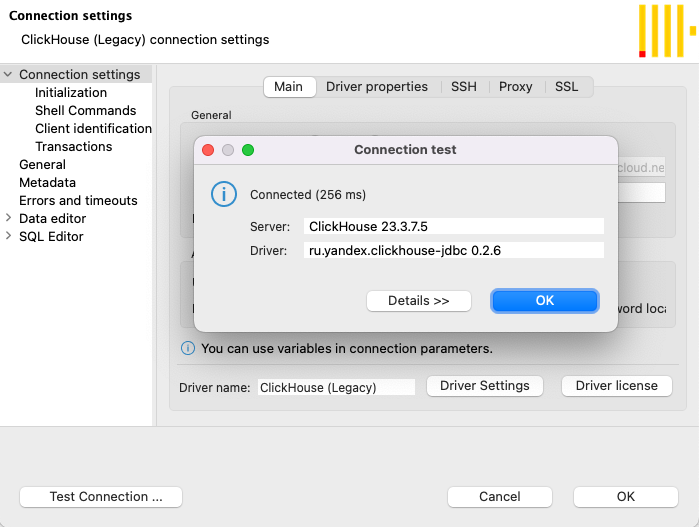Click the Details >> button
699x527 pixels.
pos(419,301)
